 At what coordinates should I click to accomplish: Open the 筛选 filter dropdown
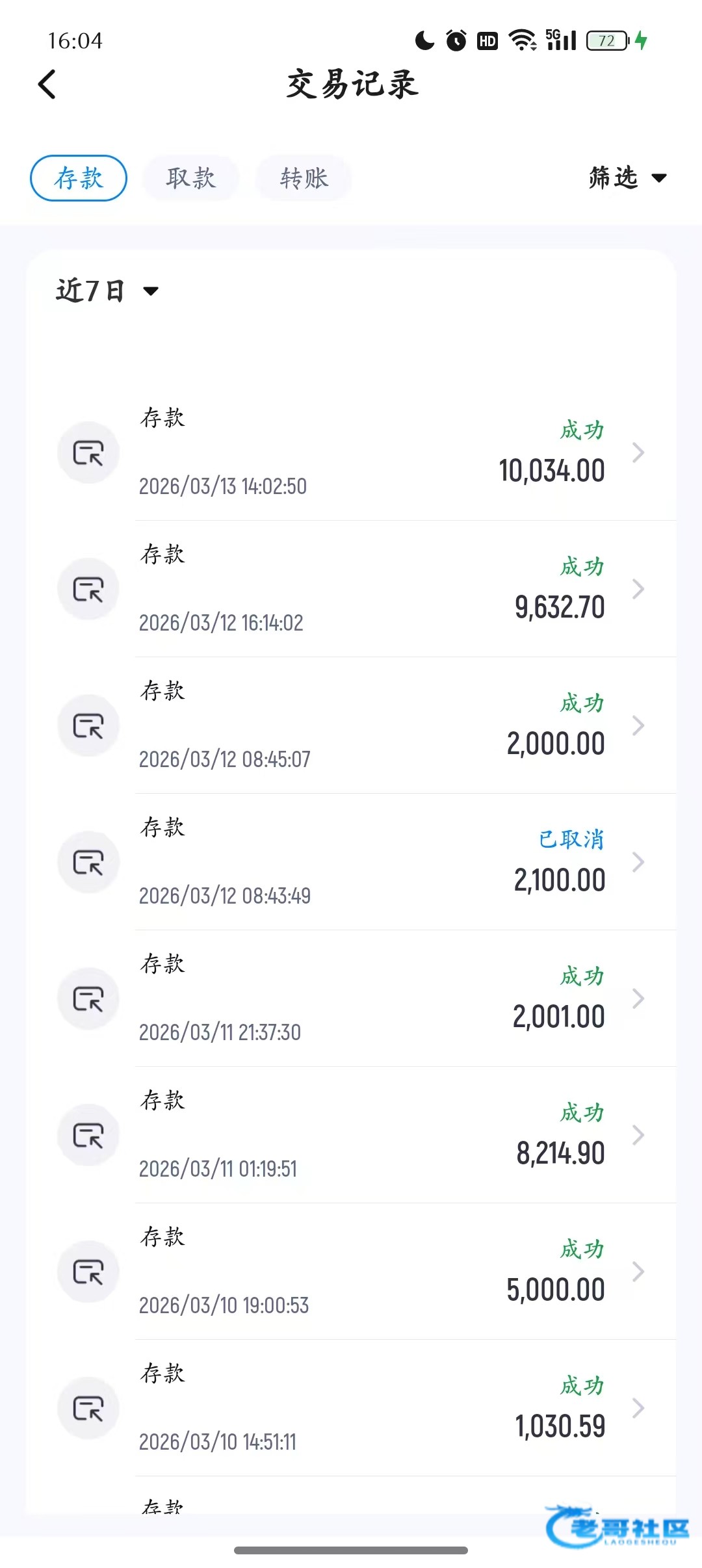627,177
